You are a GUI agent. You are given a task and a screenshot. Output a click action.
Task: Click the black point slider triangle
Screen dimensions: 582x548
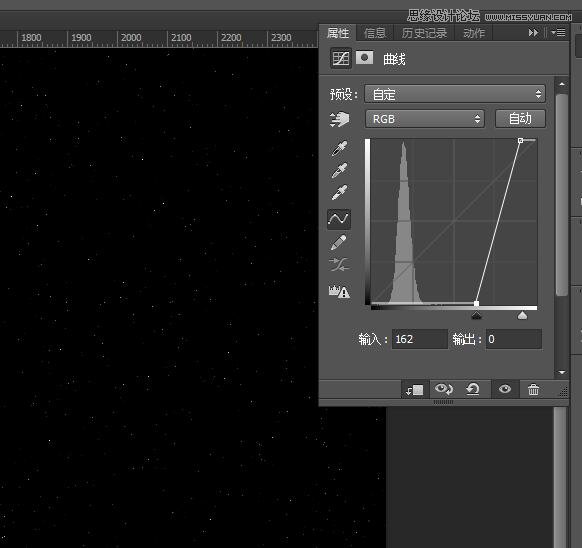tap(476, 316)
